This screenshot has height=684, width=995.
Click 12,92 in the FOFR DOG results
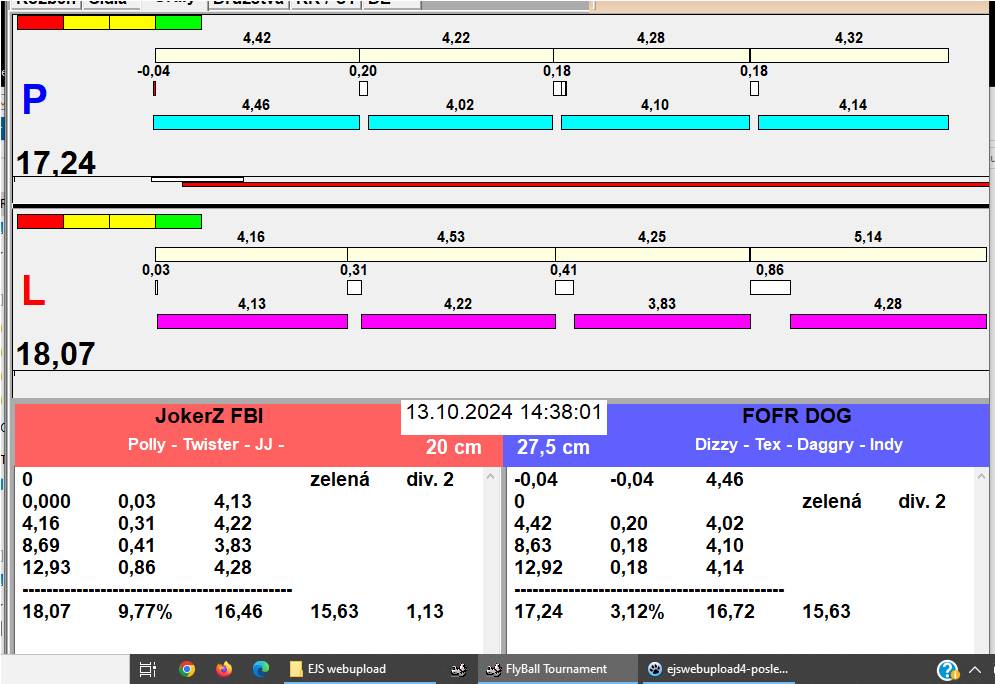(538, 568)
